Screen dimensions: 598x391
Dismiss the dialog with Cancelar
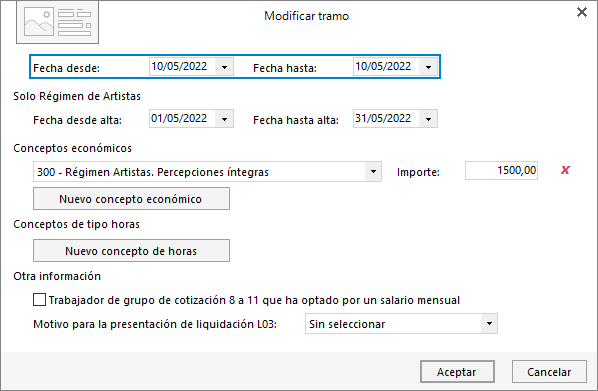point(549,372)
